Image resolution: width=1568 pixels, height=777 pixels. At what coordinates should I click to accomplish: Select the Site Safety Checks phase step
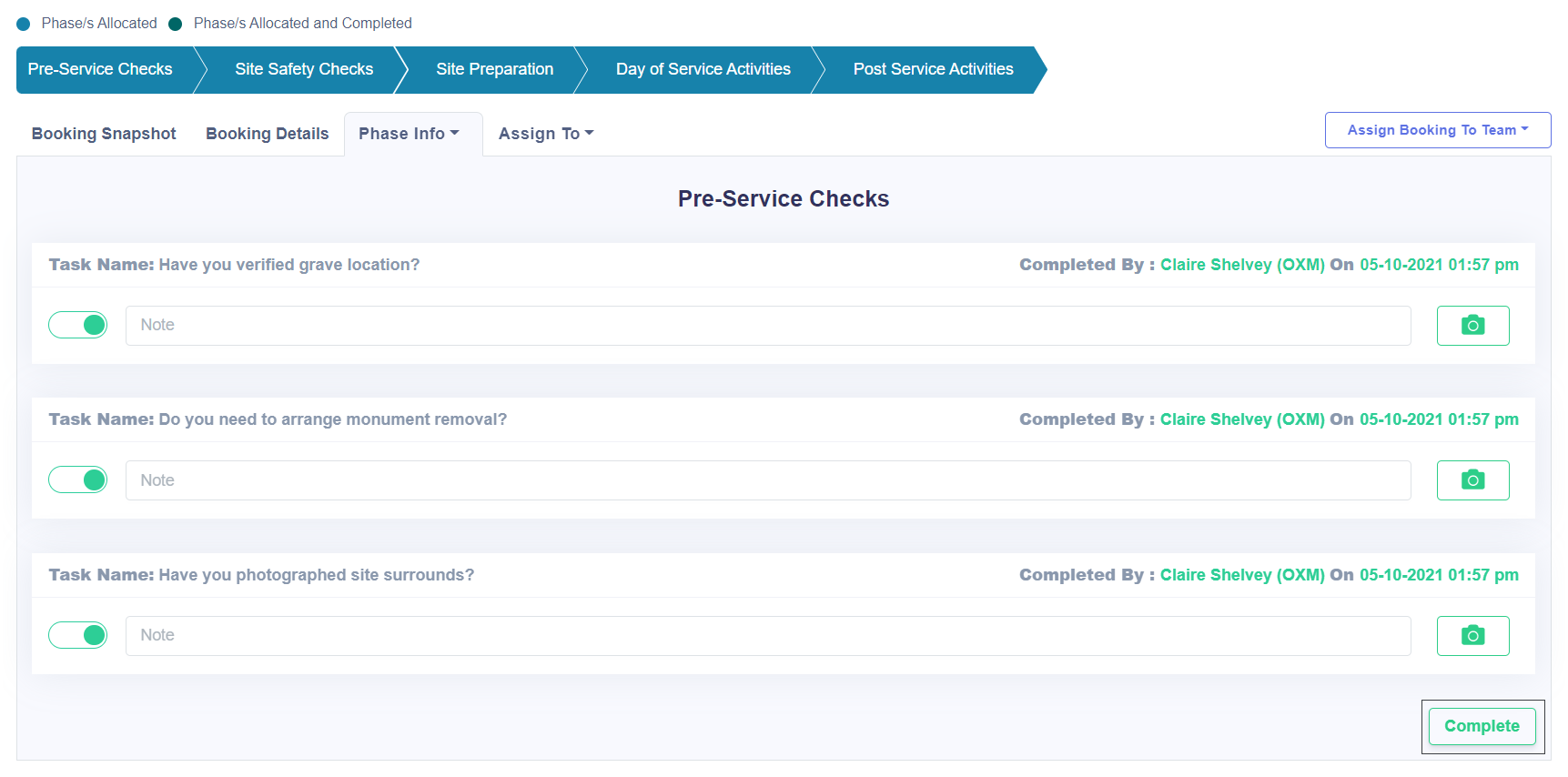(304, 69)
